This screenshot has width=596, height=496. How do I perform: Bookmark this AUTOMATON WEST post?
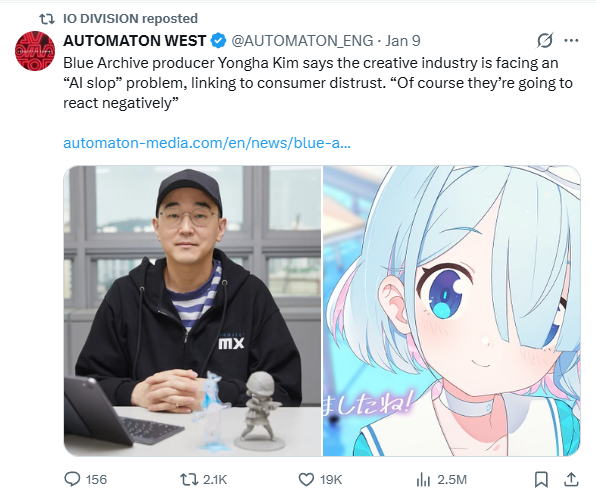point(541,479)
